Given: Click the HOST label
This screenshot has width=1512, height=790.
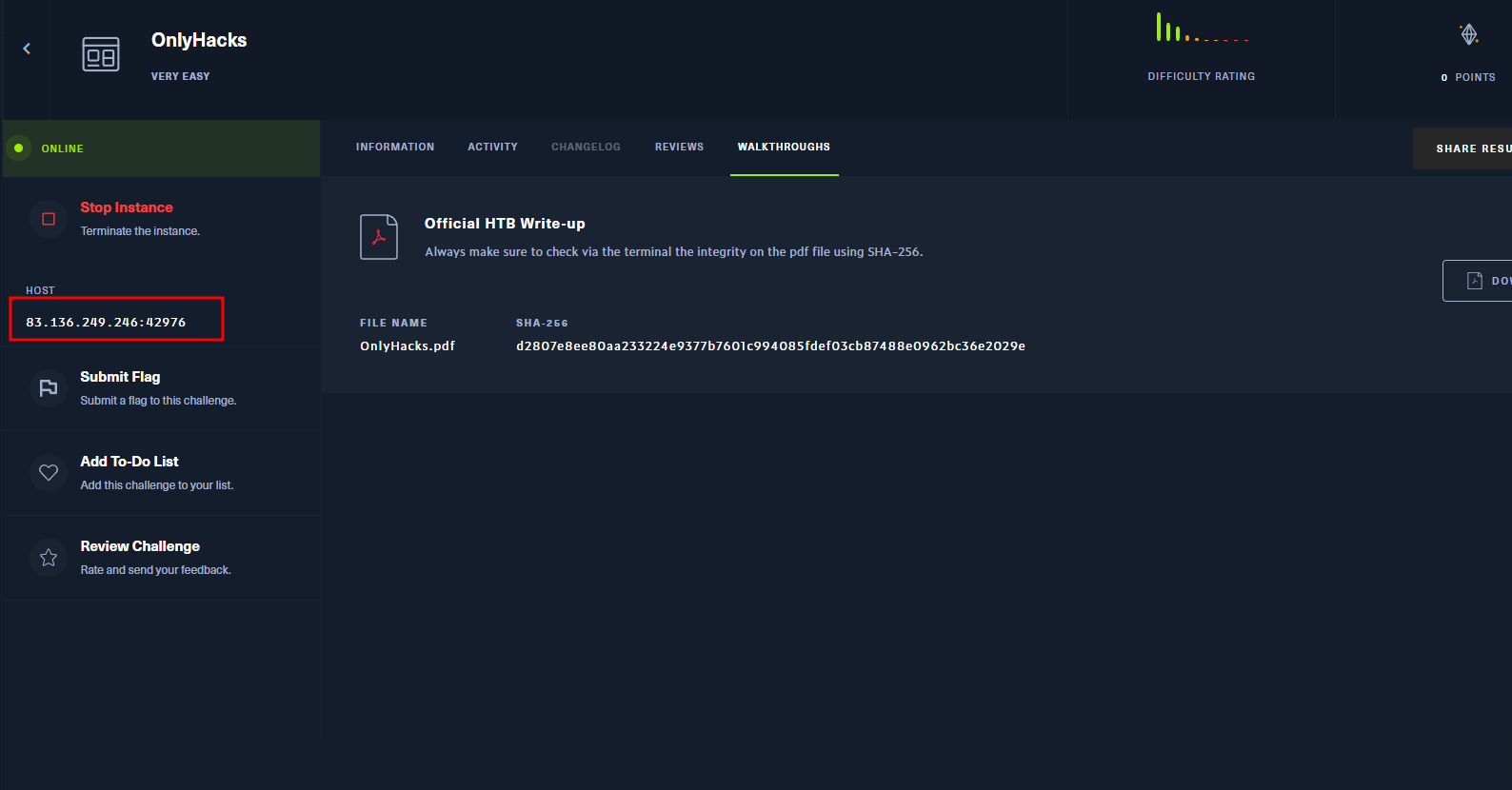Looking at the screenshot, I should [40, 290].
